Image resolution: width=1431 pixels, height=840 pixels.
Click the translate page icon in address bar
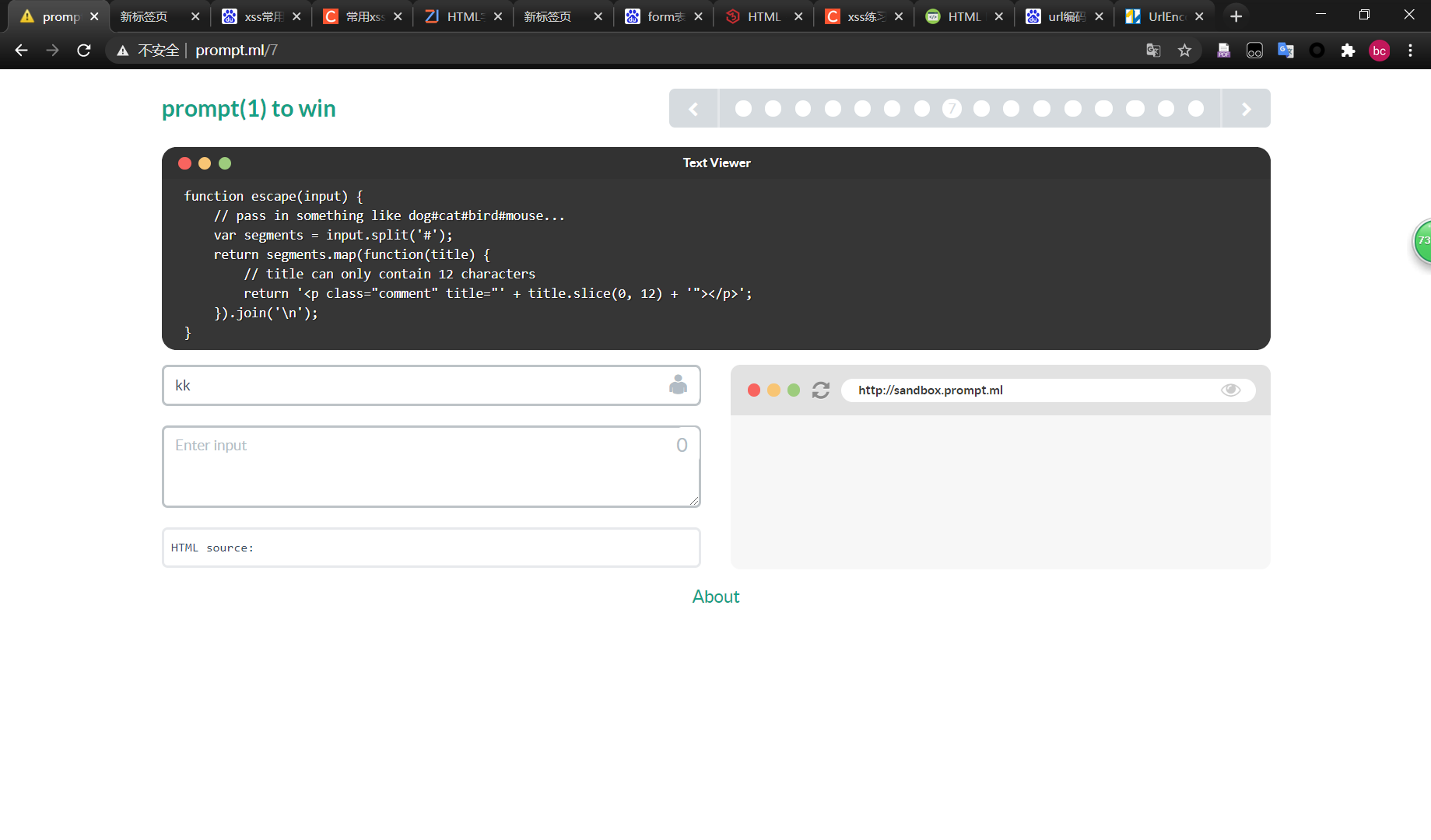[x=1153, y=51]
